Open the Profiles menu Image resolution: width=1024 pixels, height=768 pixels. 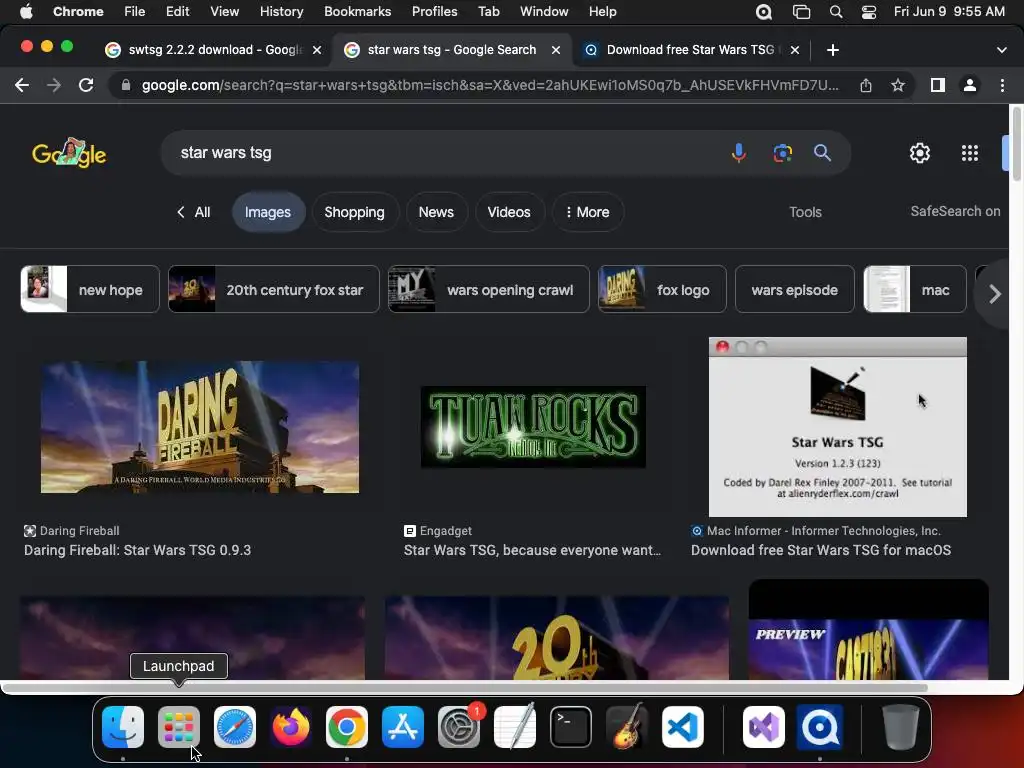(x=434, y=12)
